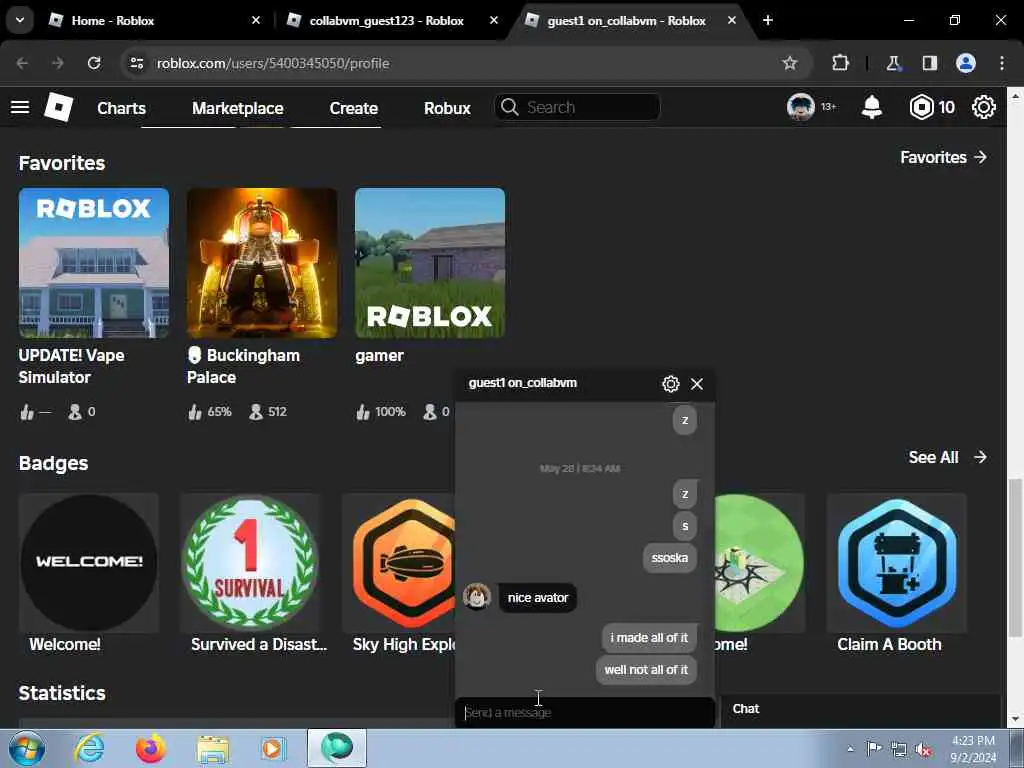This screenshot has width=1024, height=768.
Task: Open the Chrome three-dot menu
Action: (x=1002, y=63)
